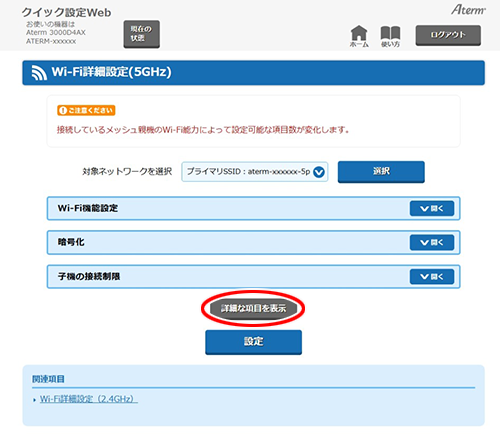
Task: Expand the 暗号化 section
Action: pyautogui.click(x=432, y=242)
